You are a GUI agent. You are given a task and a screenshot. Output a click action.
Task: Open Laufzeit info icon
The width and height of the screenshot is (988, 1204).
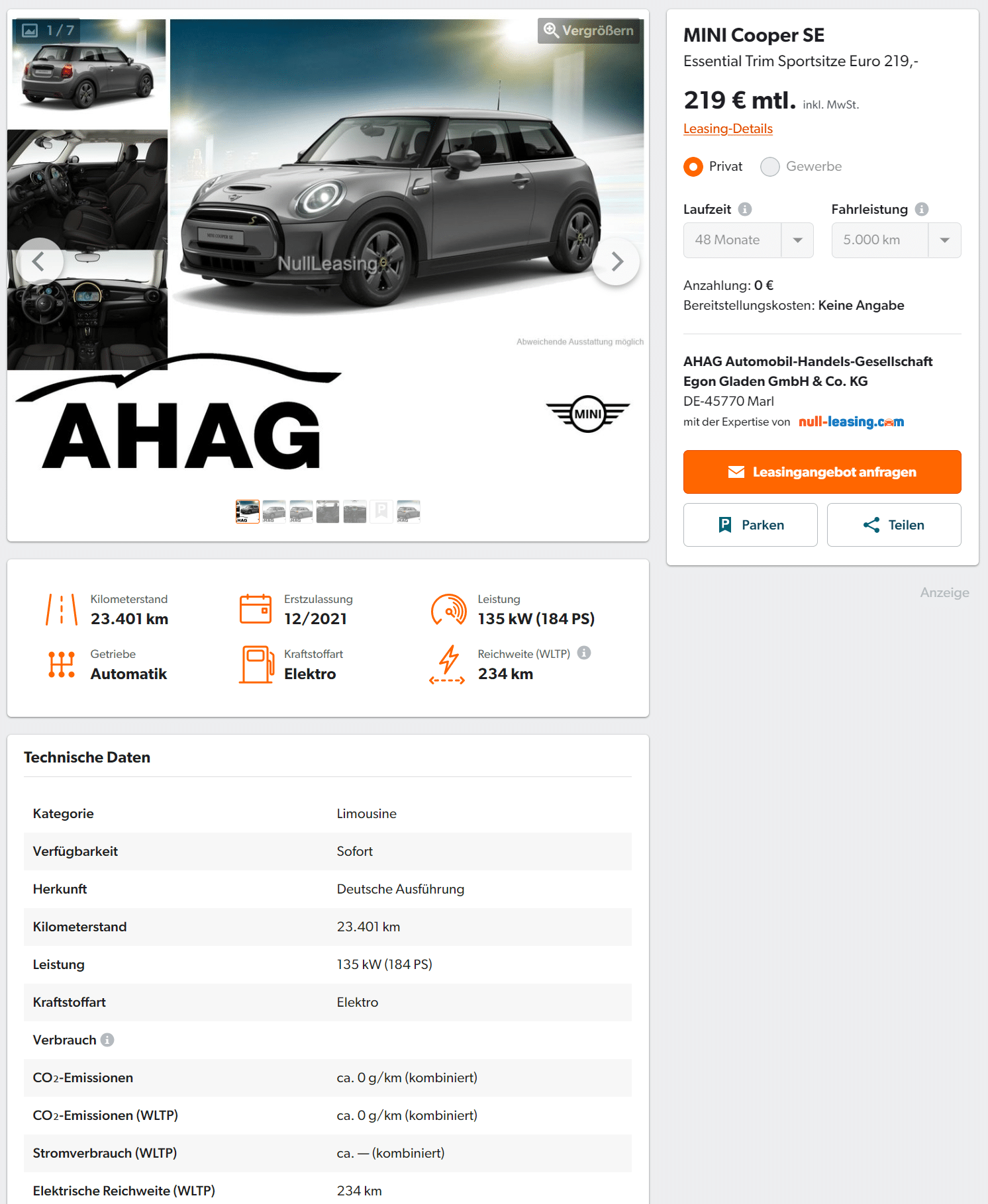point(745,209)
